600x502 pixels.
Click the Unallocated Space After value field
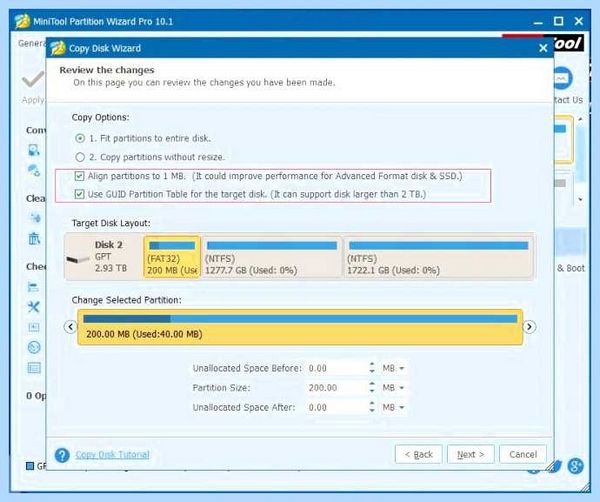(x=337, y=407)
